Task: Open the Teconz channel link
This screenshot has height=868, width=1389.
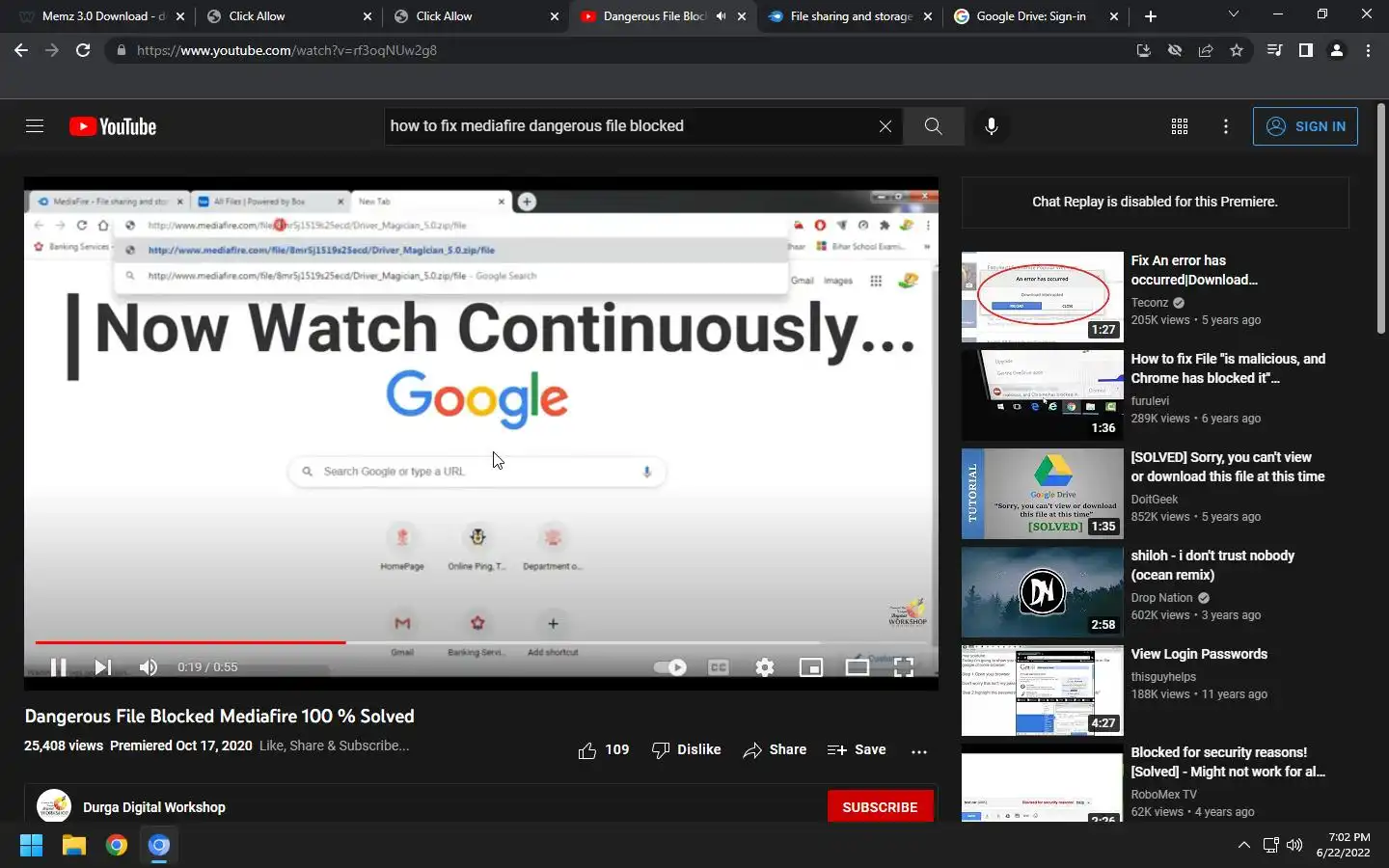Action: pyautogui.click(x=1149, y=303)
